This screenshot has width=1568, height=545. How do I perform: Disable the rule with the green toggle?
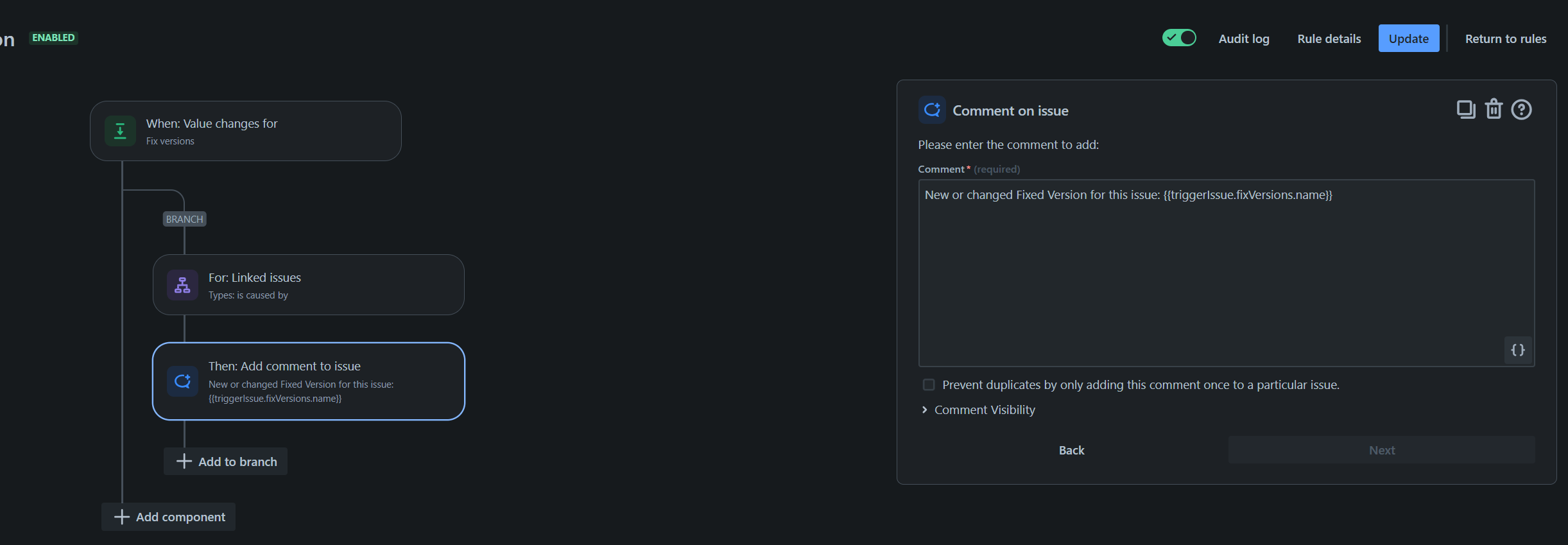pyautogui.click(x=1178, y=38)
